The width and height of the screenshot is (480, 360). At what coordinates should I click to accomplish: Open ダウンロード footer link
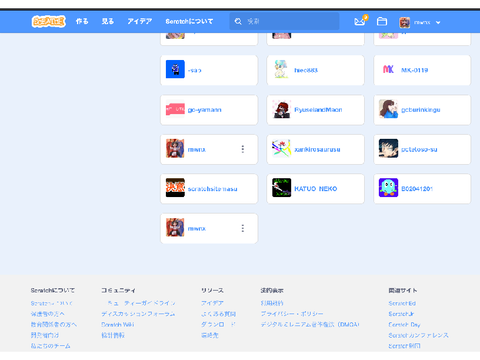[218, 324]
